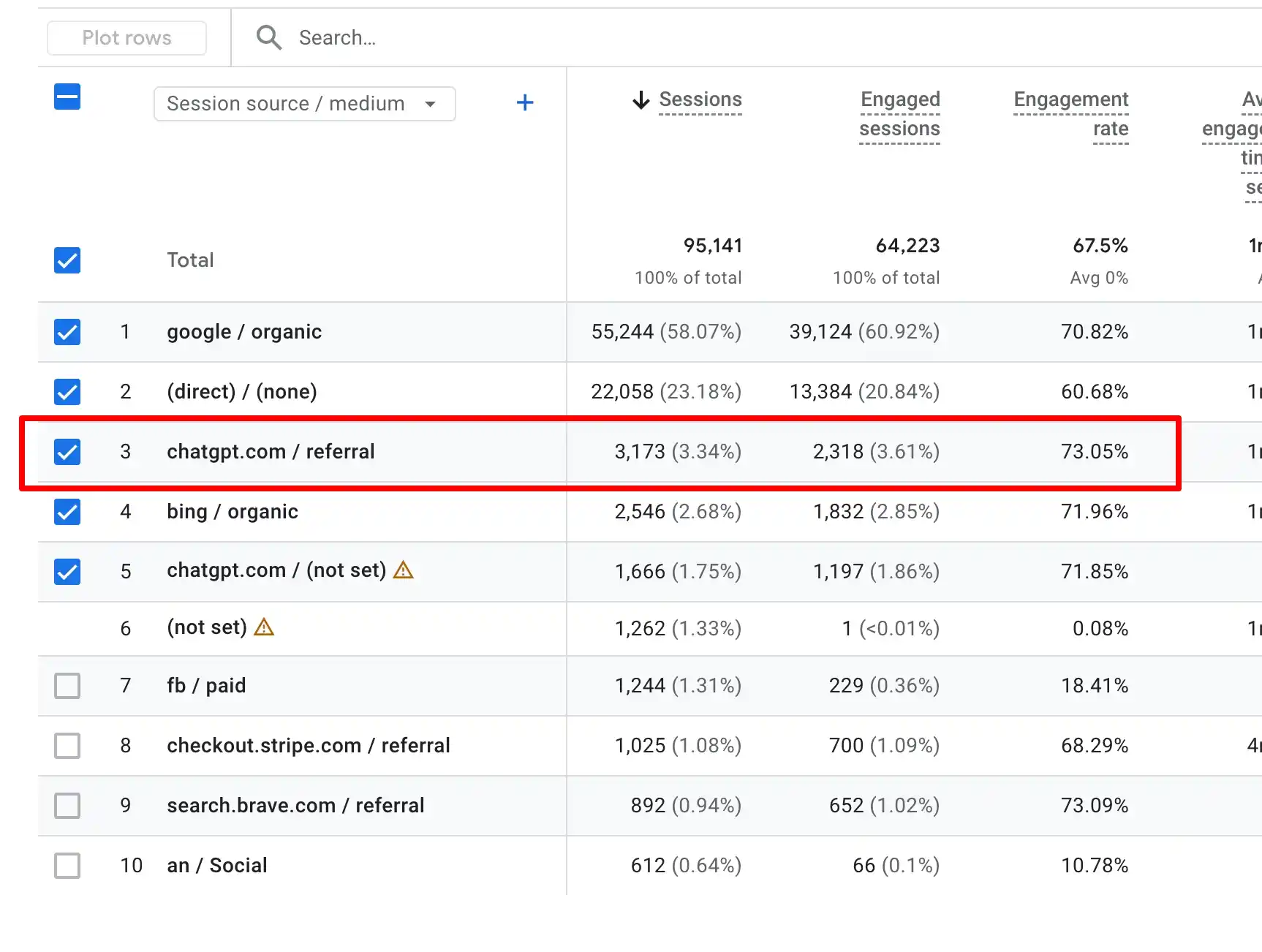Select the bing / organic row label
This screenshot has width=1262, height=952.
233,512
